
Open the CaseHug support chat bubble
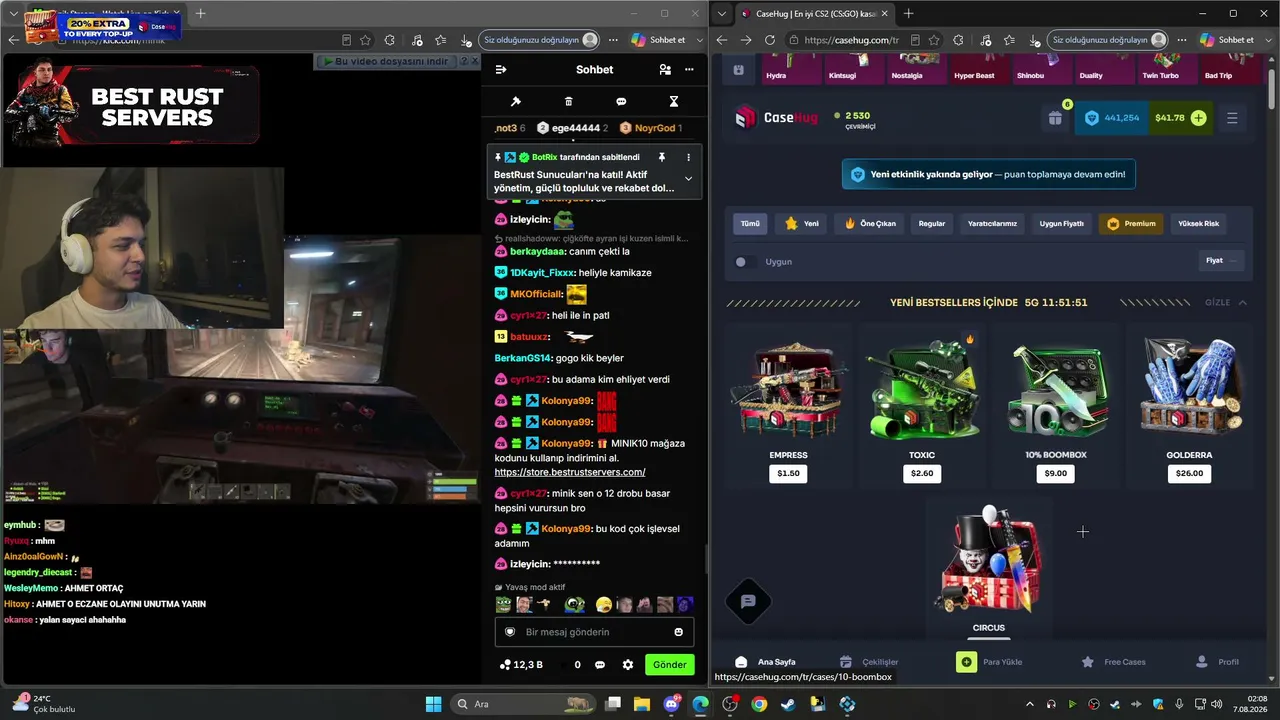coord(748,601)
